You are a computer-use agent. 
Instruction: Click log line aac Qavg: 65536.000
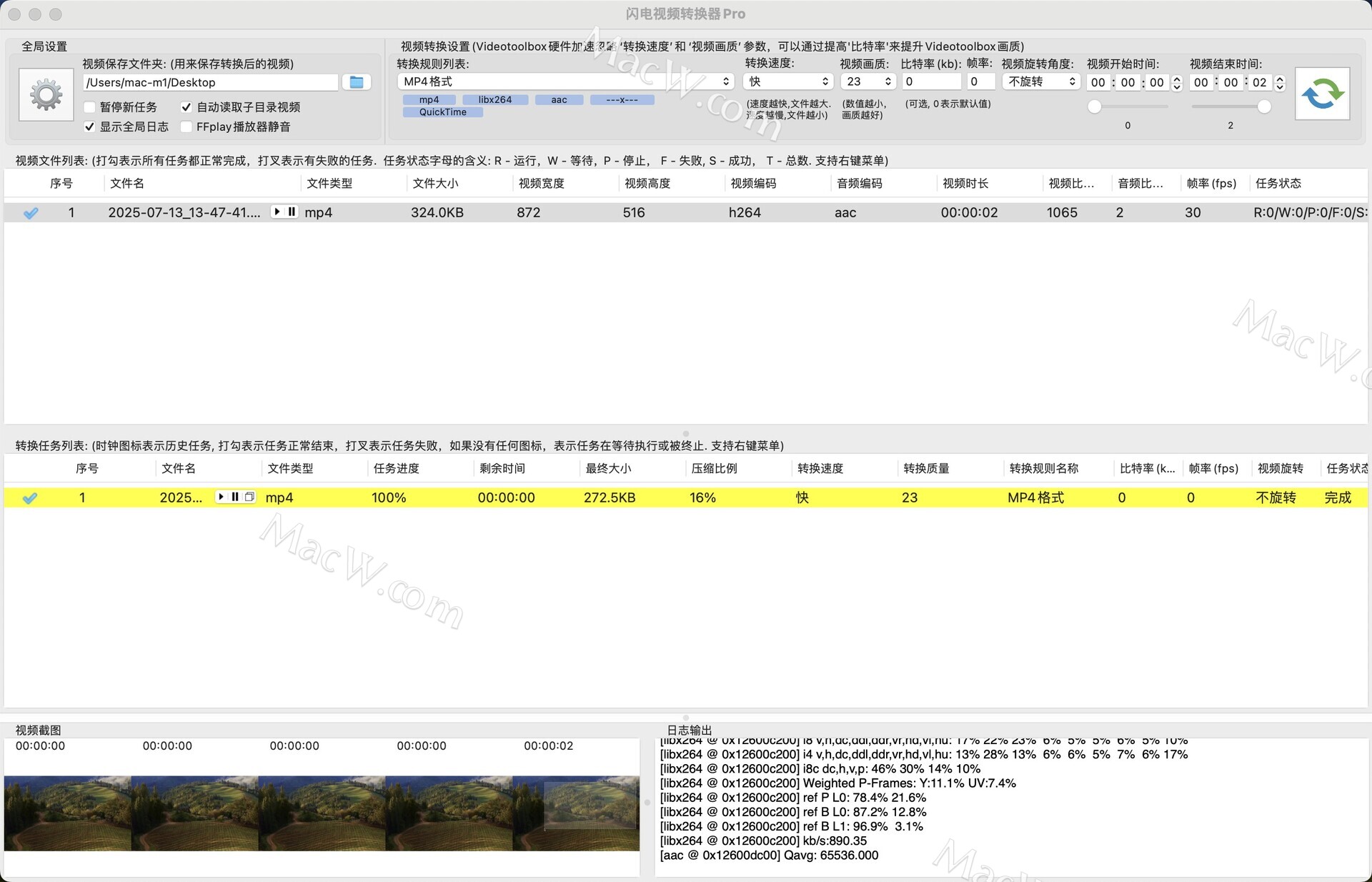[x=769, y=855]
